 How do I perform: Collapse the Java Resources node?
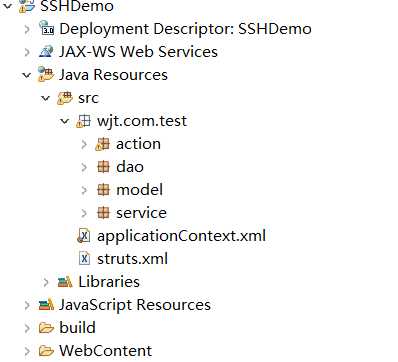(x=27, y=75)
